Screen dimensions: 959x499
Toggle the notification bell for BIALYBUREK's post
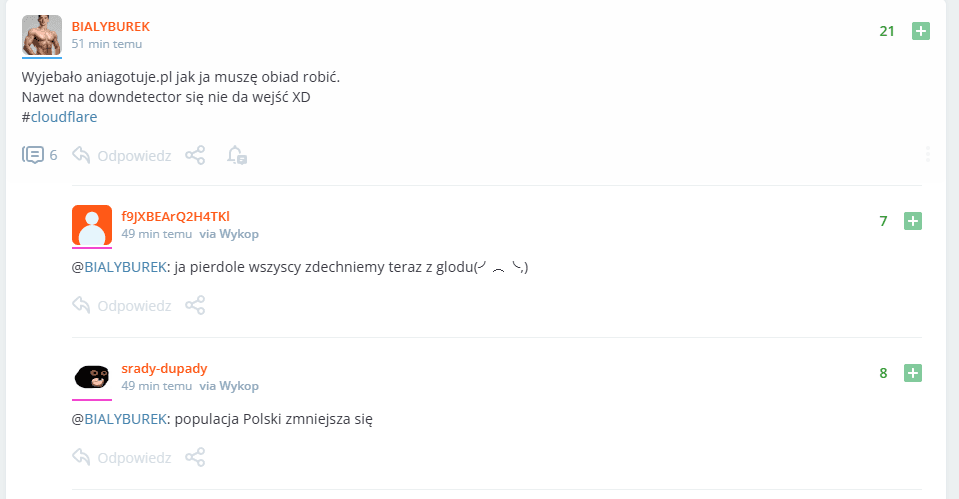coord(237,155)
